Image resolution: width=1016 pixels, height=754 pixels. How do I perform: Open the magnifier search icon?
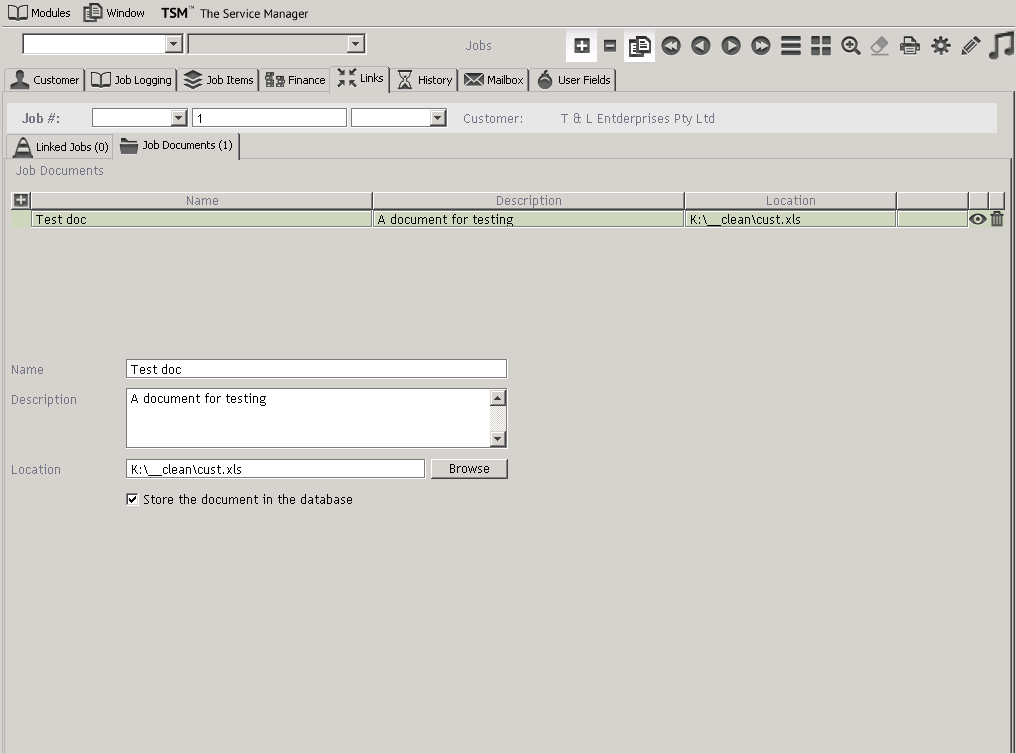[851, 46]
